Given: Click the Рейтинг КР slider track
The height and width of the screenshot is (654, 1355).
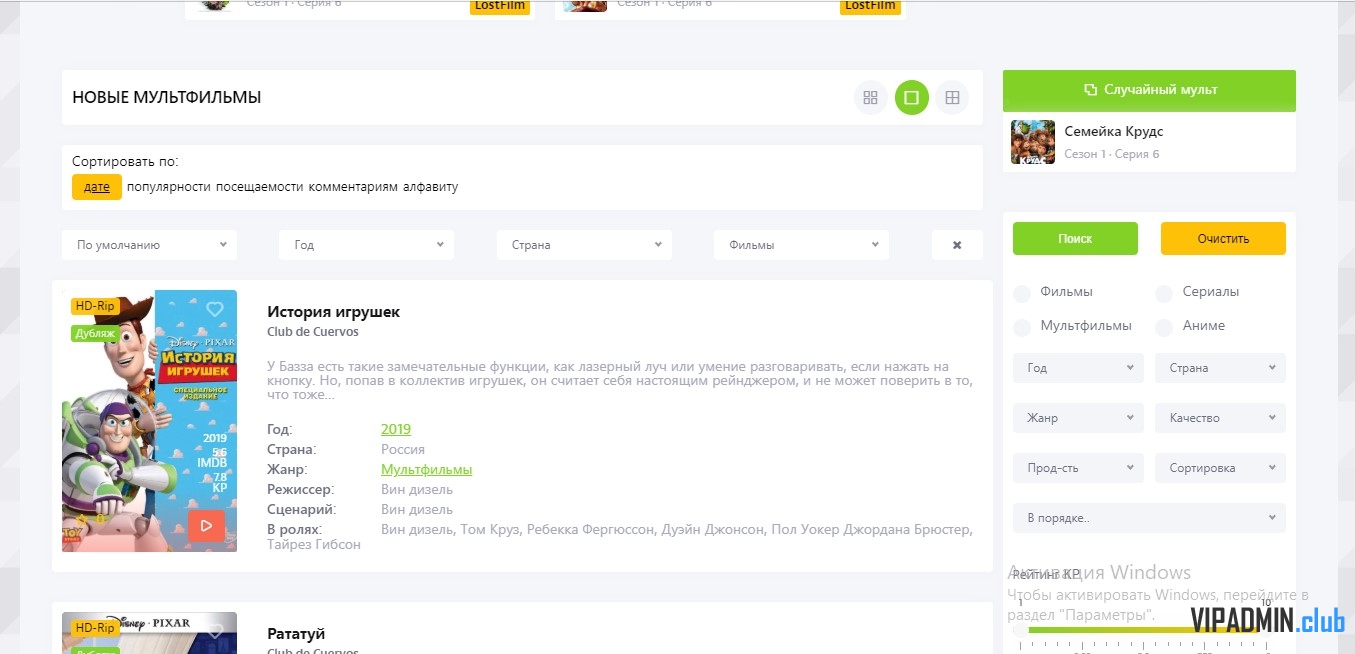Looking at the screenshot, I should [x=1144, y=630].
